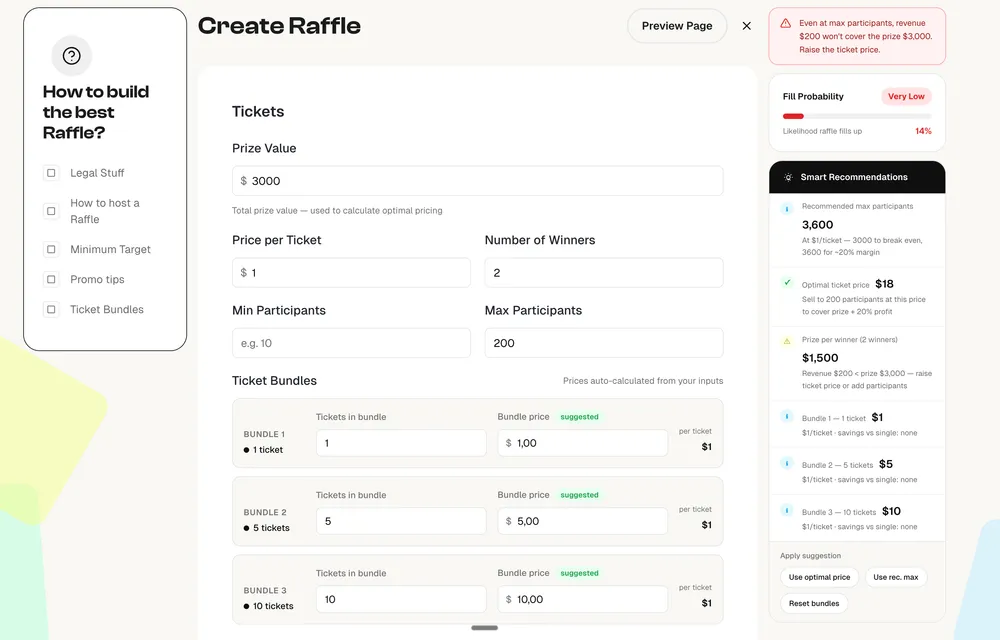Close the Create Raffle dialog
1000x640 pixels.
coord(746,26)
